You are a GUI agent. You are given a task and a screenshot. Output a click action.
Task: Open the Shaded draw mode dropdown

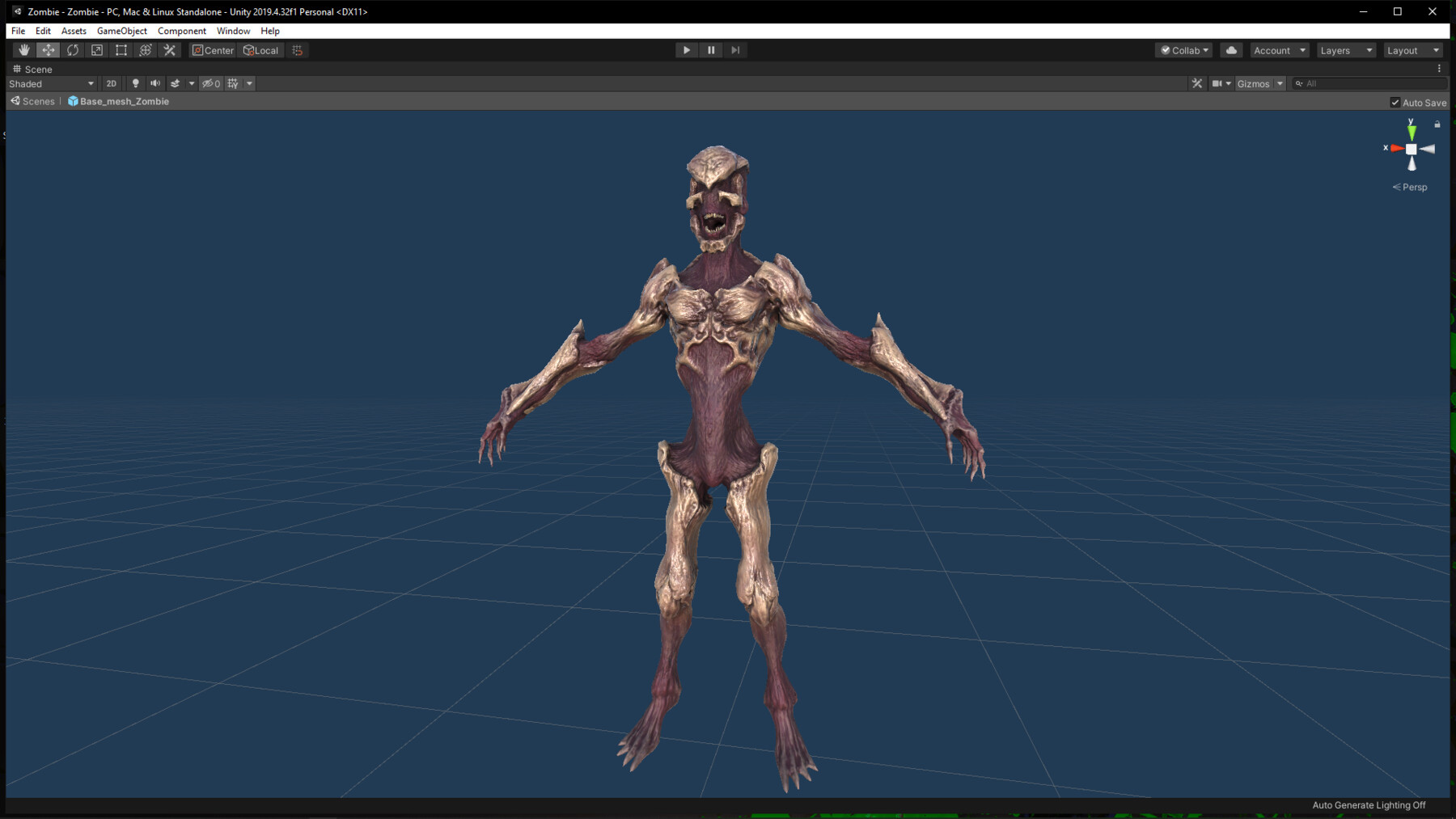(51, 83)
